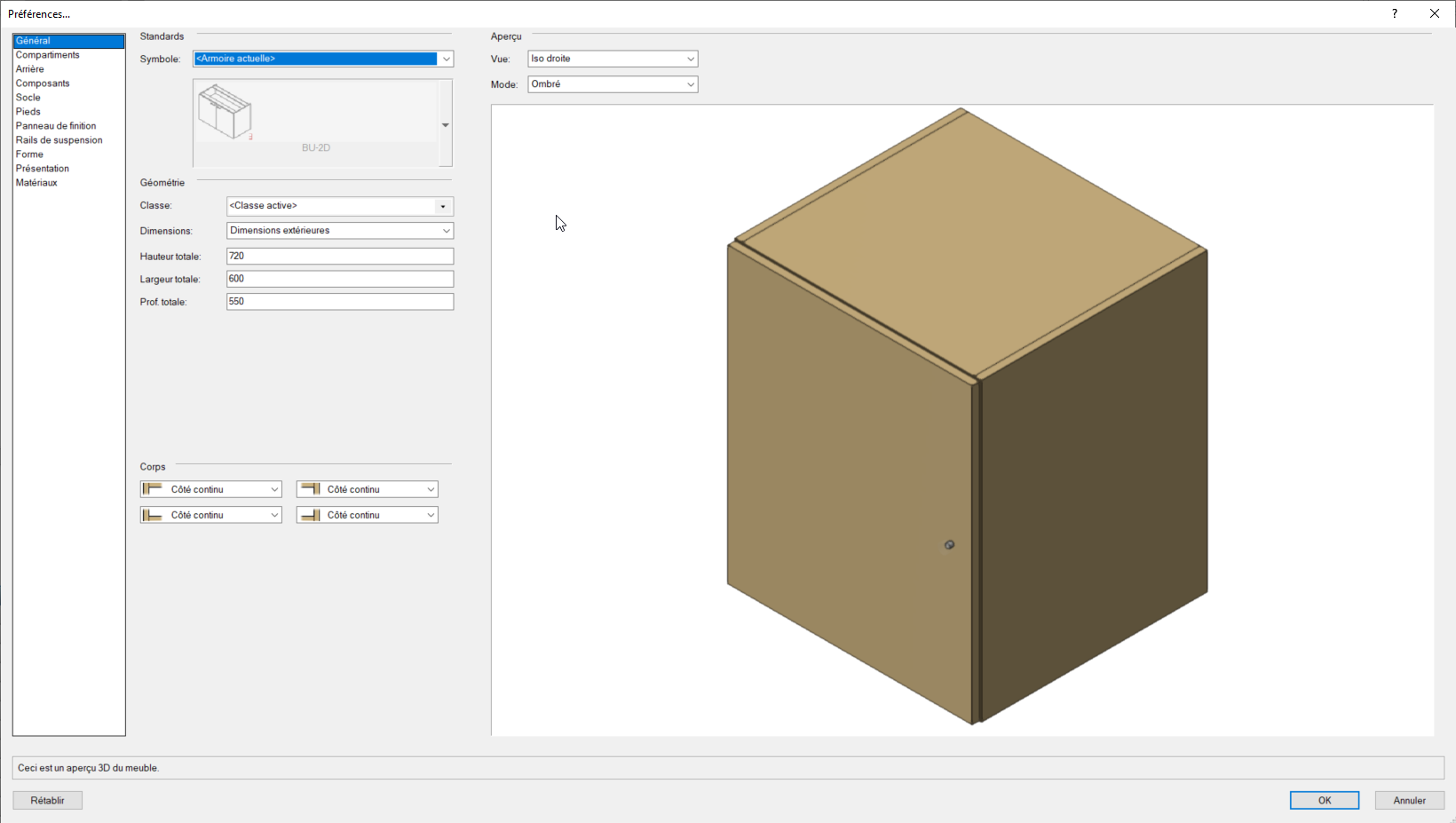This screenshot has height=823, width=1456.
Task: Open the Mode dropdown showing Ombré
Action: (x=613, y=84)
